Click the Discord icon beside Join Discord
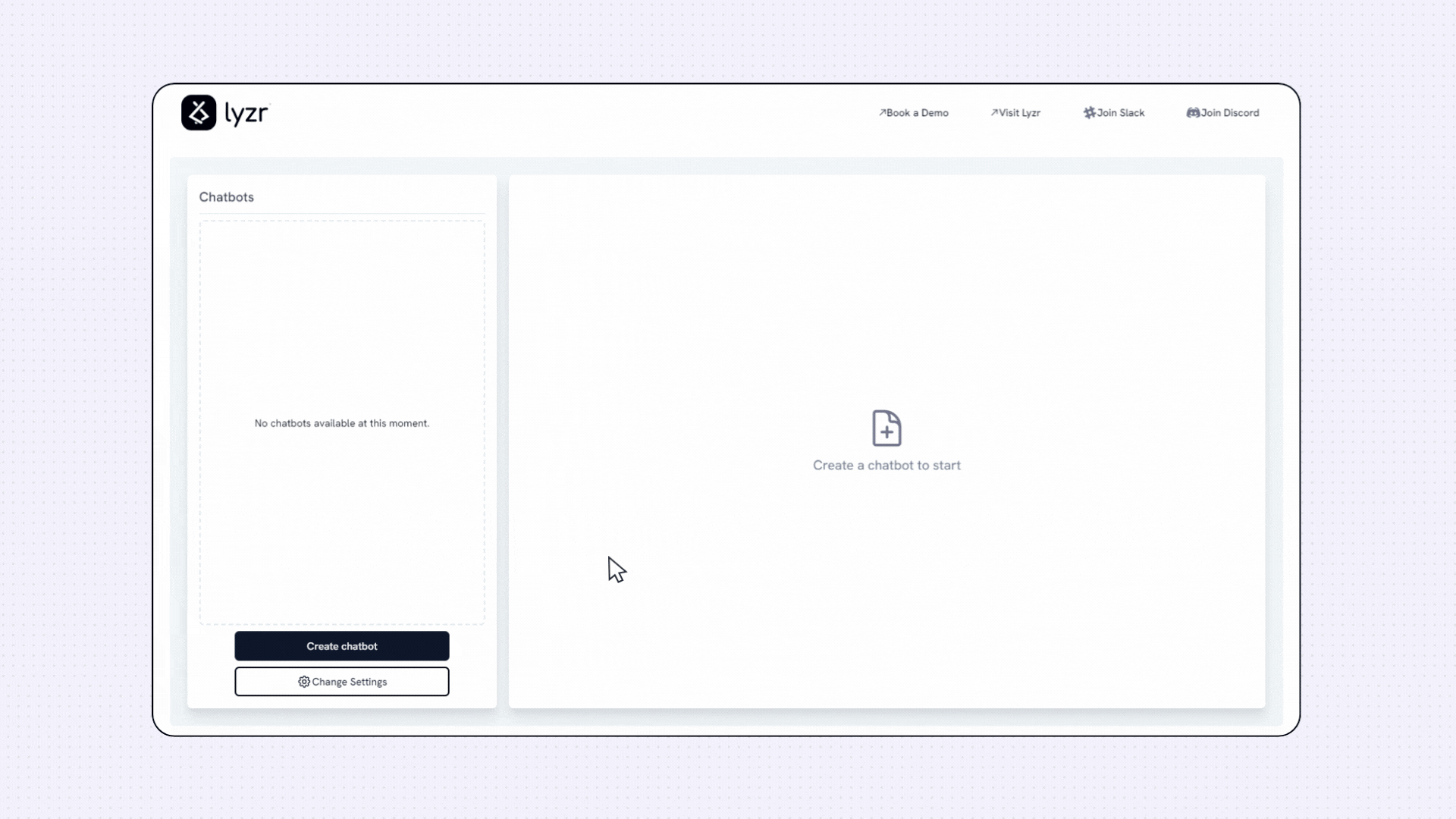 point(1193,112)
